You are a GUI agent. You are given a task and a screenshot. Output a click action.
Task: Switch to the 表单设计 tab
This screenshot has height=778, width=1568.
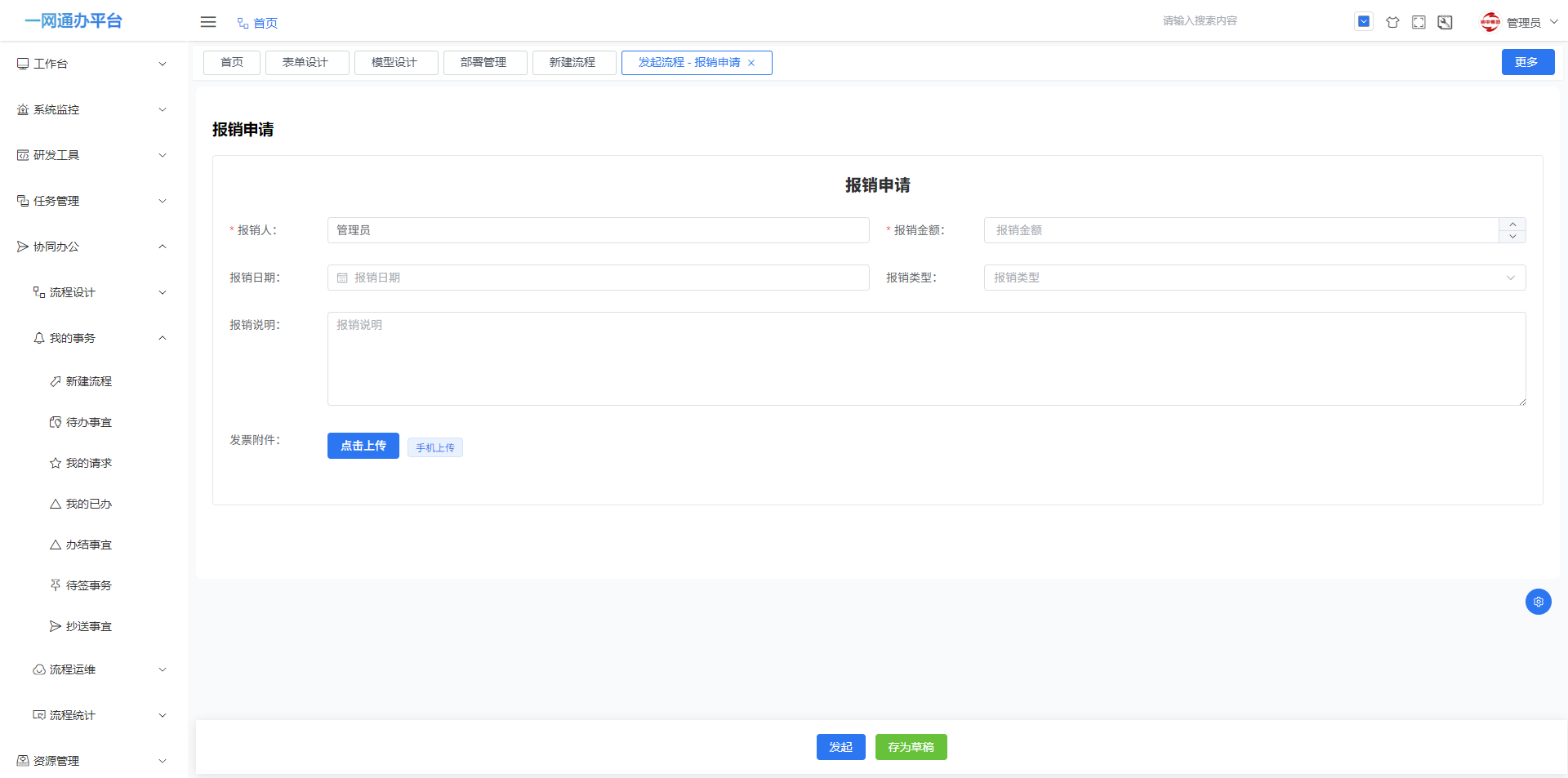(x=305, y=63)
